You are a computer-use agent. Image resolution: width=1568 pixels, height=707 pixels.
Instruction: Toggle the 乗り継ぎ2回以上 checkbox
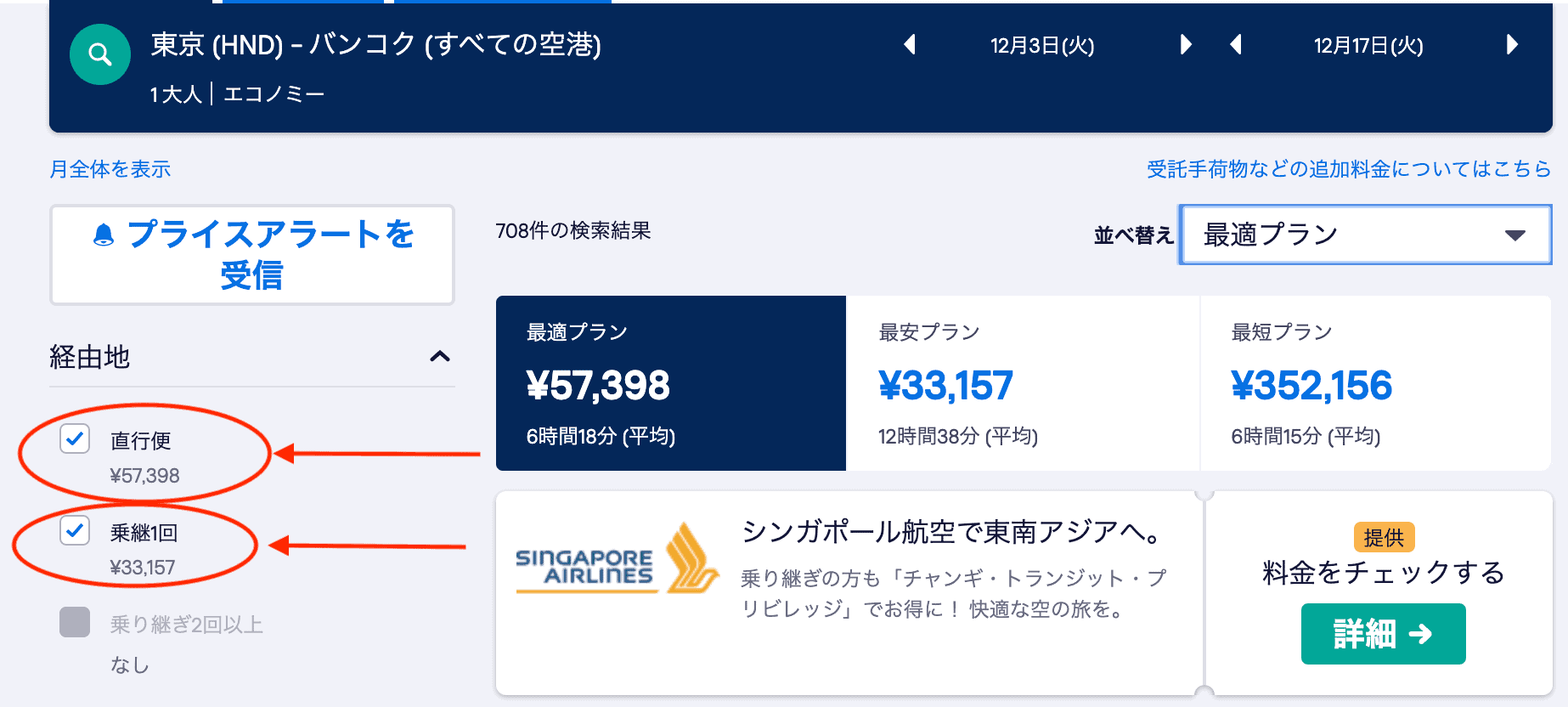click(x=74, y=623)
